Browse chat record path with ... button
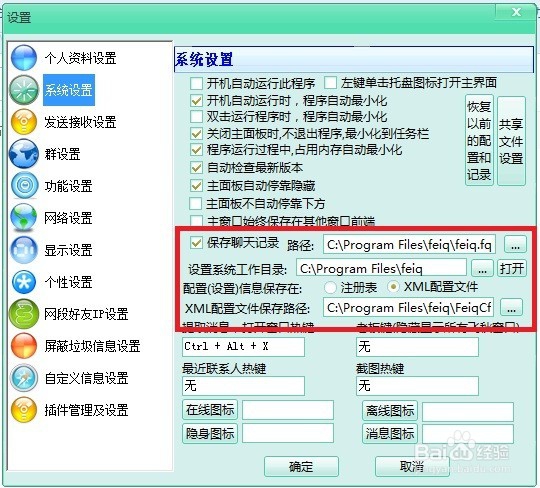The image size is (540, 488). coord(515,244)
